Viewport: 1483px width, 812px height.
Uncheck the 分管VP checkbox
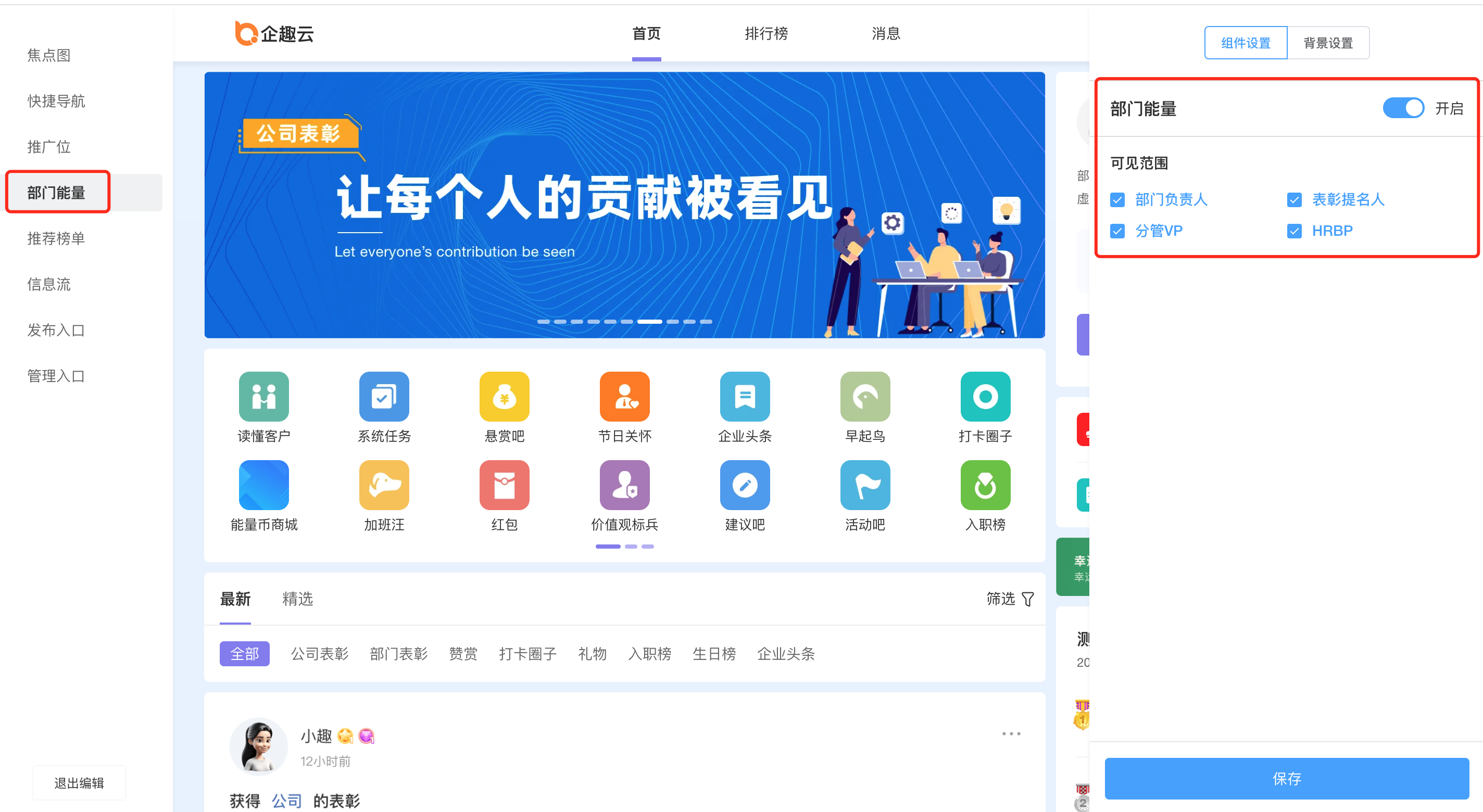1117,231
